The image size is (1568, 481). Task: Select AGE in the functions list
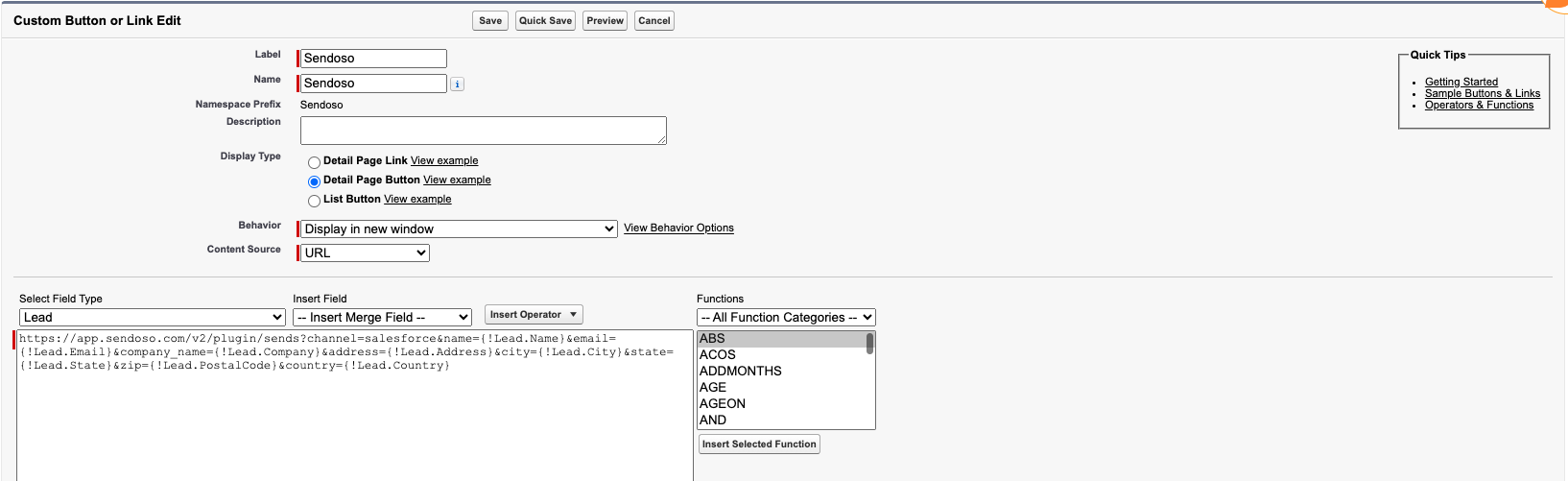coord(781,388)
